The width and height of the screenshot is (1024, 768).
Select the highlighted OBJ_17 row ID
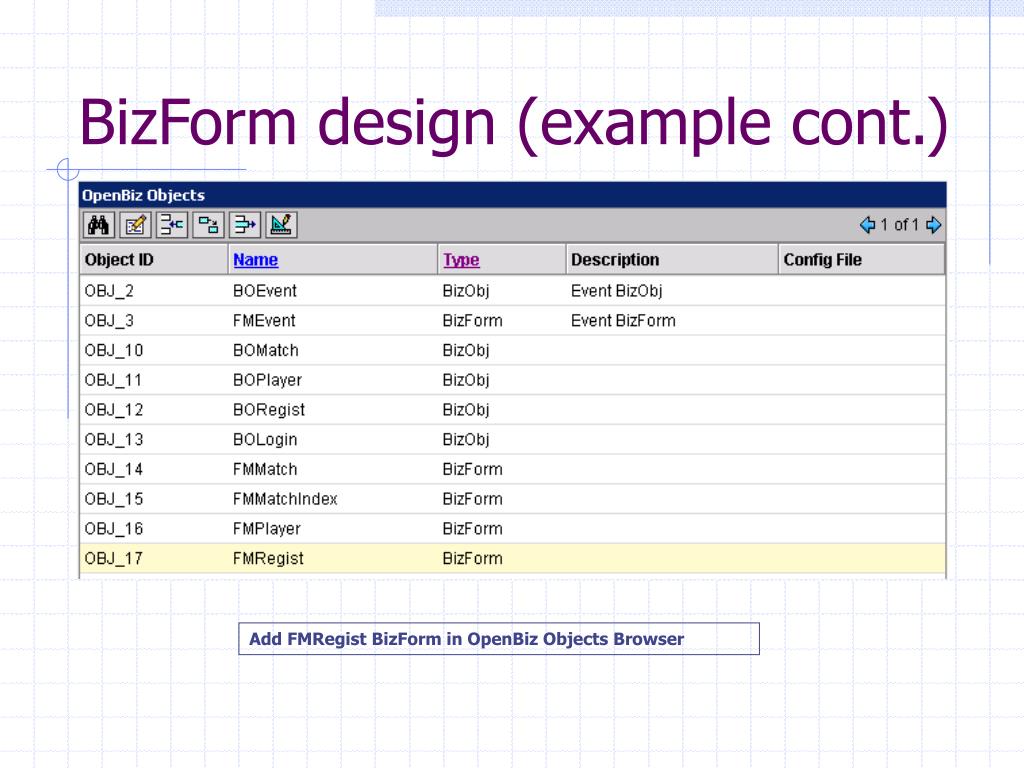(x=114, y=558)
